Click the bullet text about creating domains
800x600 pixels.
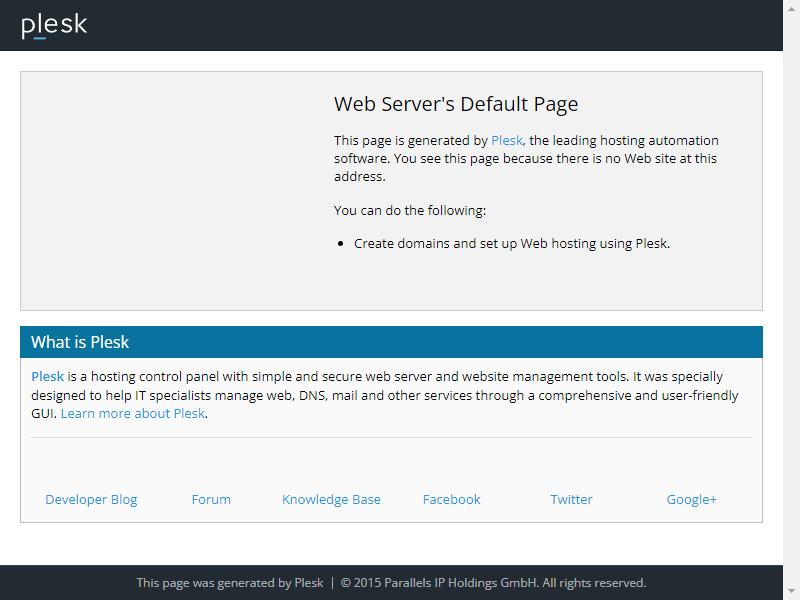(512, 244)
